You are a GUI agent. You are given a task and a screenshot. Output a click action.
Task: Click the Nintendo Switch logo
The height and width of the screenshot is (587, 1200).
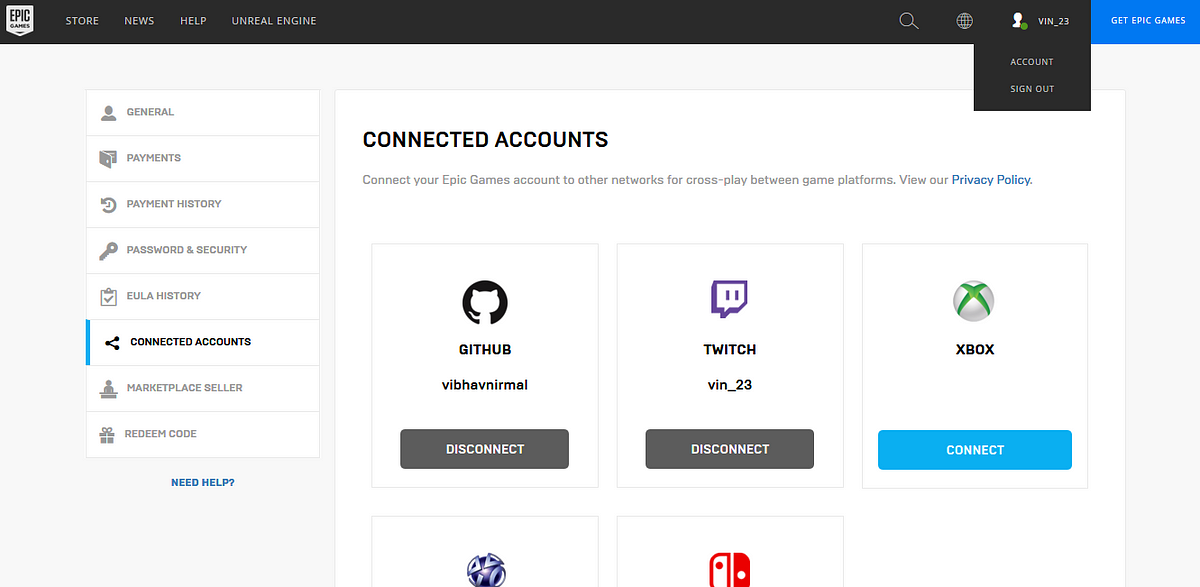[x=730, y=570]
